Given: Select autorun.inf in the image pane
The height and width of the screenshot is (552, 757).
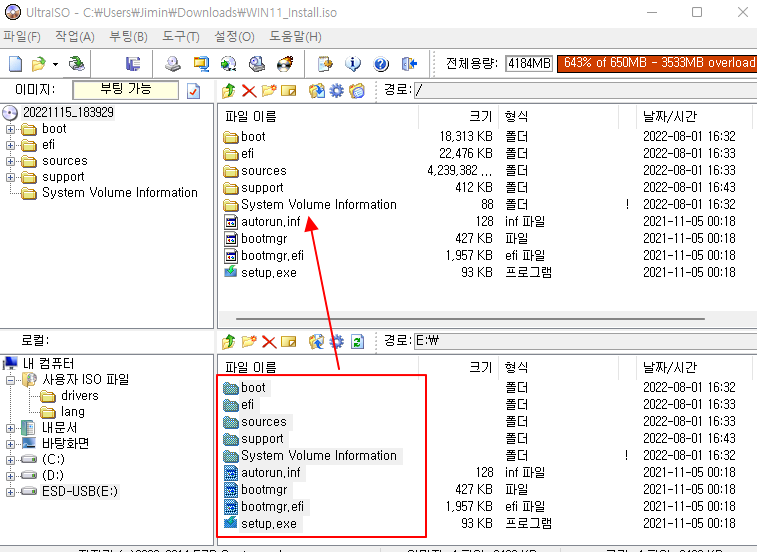Looking at the screenshot, I should pyautogui.click(x=270, y=222).
